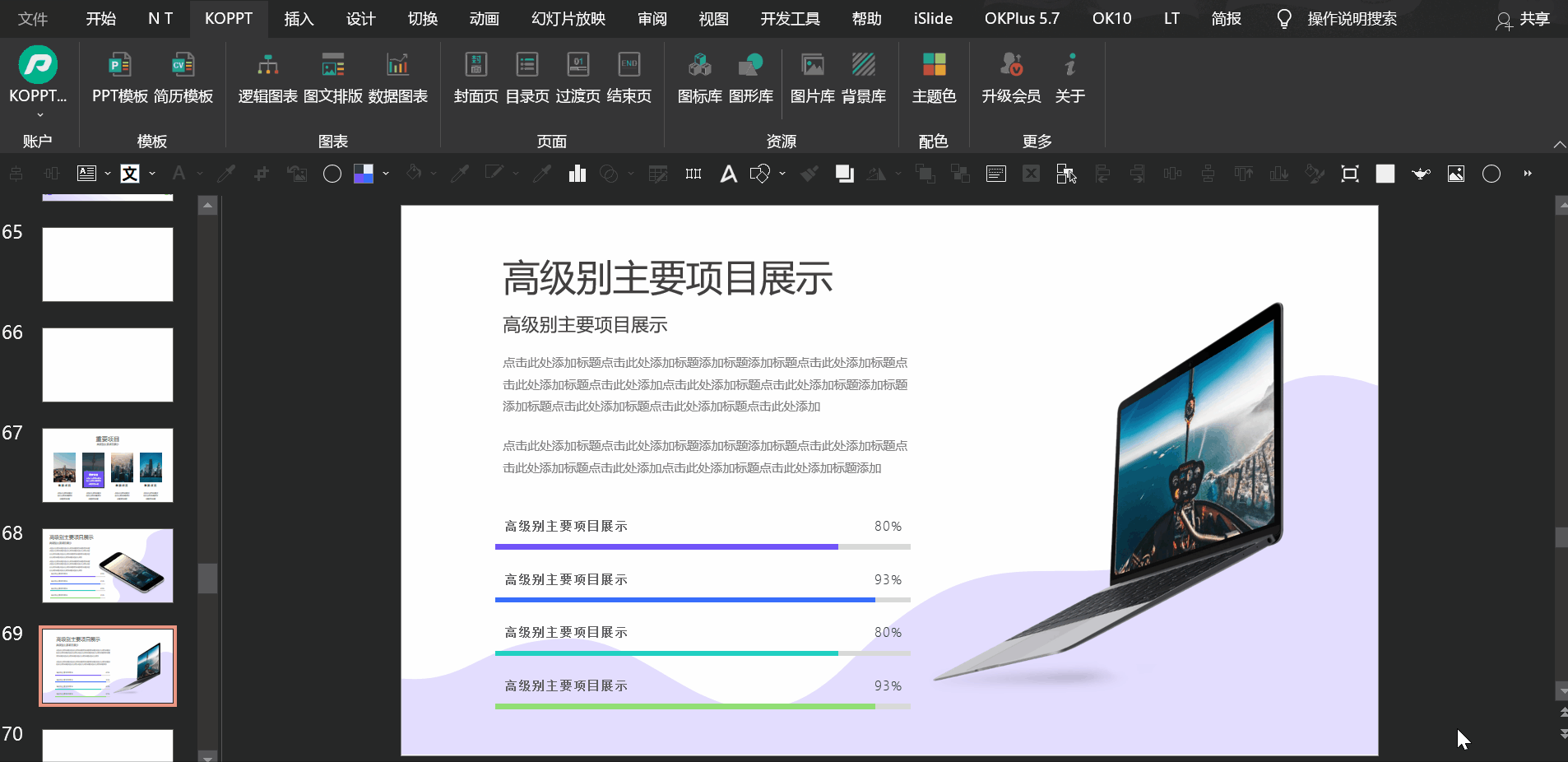The width and height of the screenshot is (1568, 762).
Task: Click the oval shape icon beside the color swatch
Action: [x=332, y=174]
